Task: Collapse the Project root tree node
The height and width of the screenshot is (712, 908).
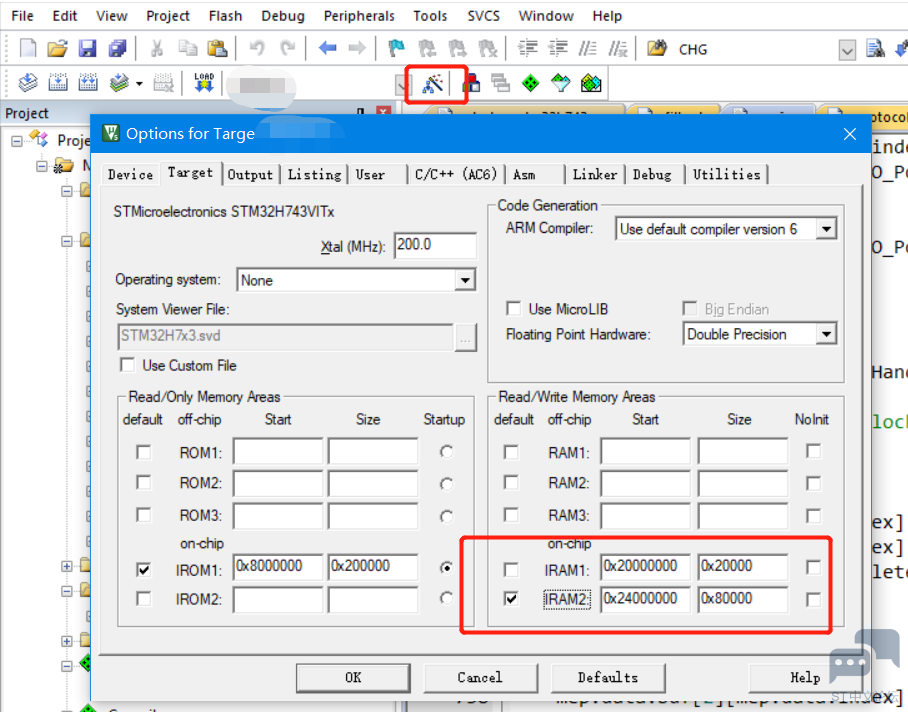Action: click(x=17, y=141)
